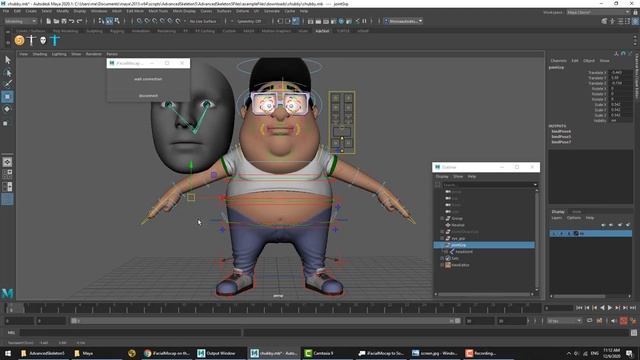The width and height of the screenshot is (640, 360).
Task: Click the Translate X value field
Action: (620, 72)
